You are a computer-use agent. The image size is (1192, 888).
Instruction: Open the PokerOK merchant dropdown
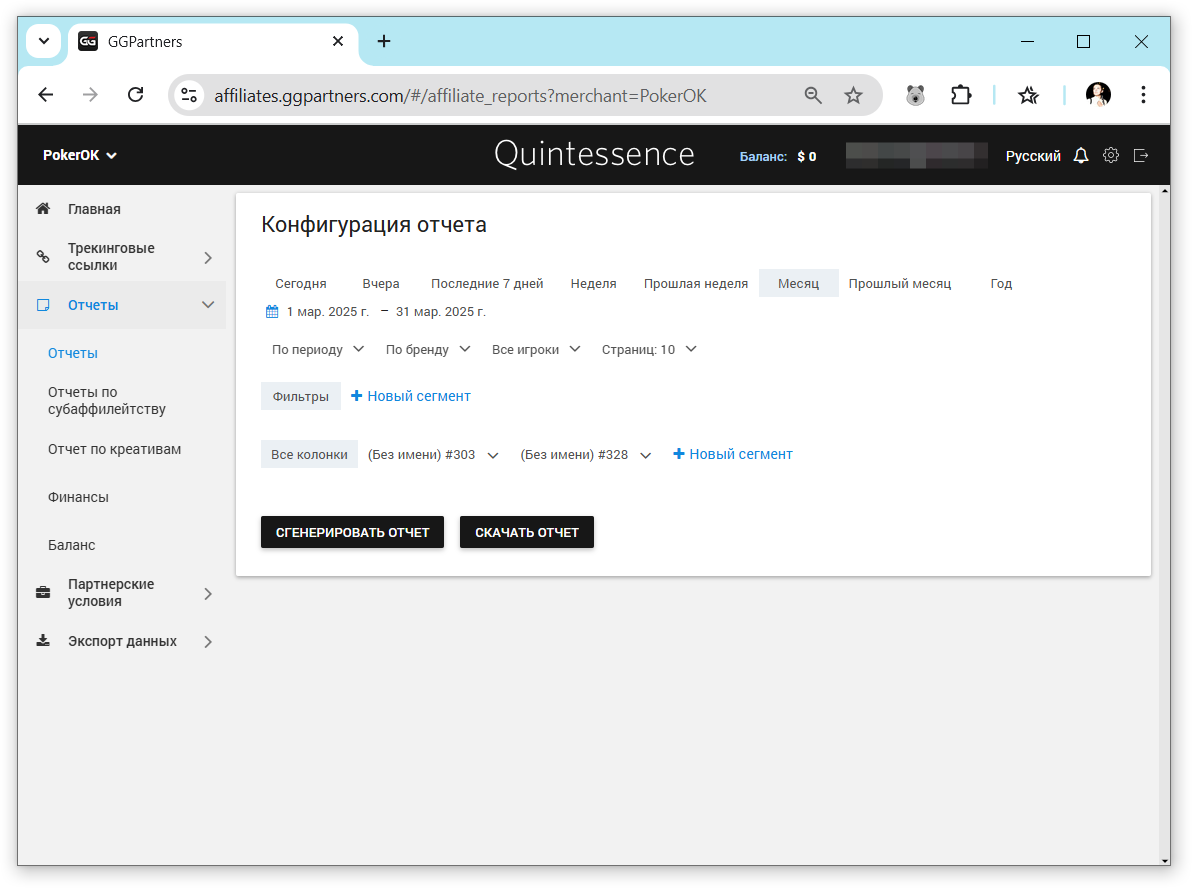point(79,155)
